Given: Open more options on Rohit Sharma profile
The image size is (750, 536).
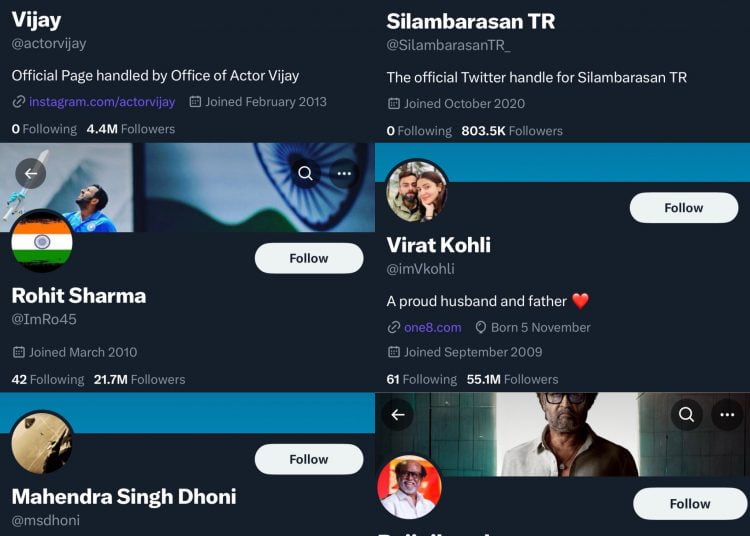Looking at the screenshot, I should click(x=344, y=174).
